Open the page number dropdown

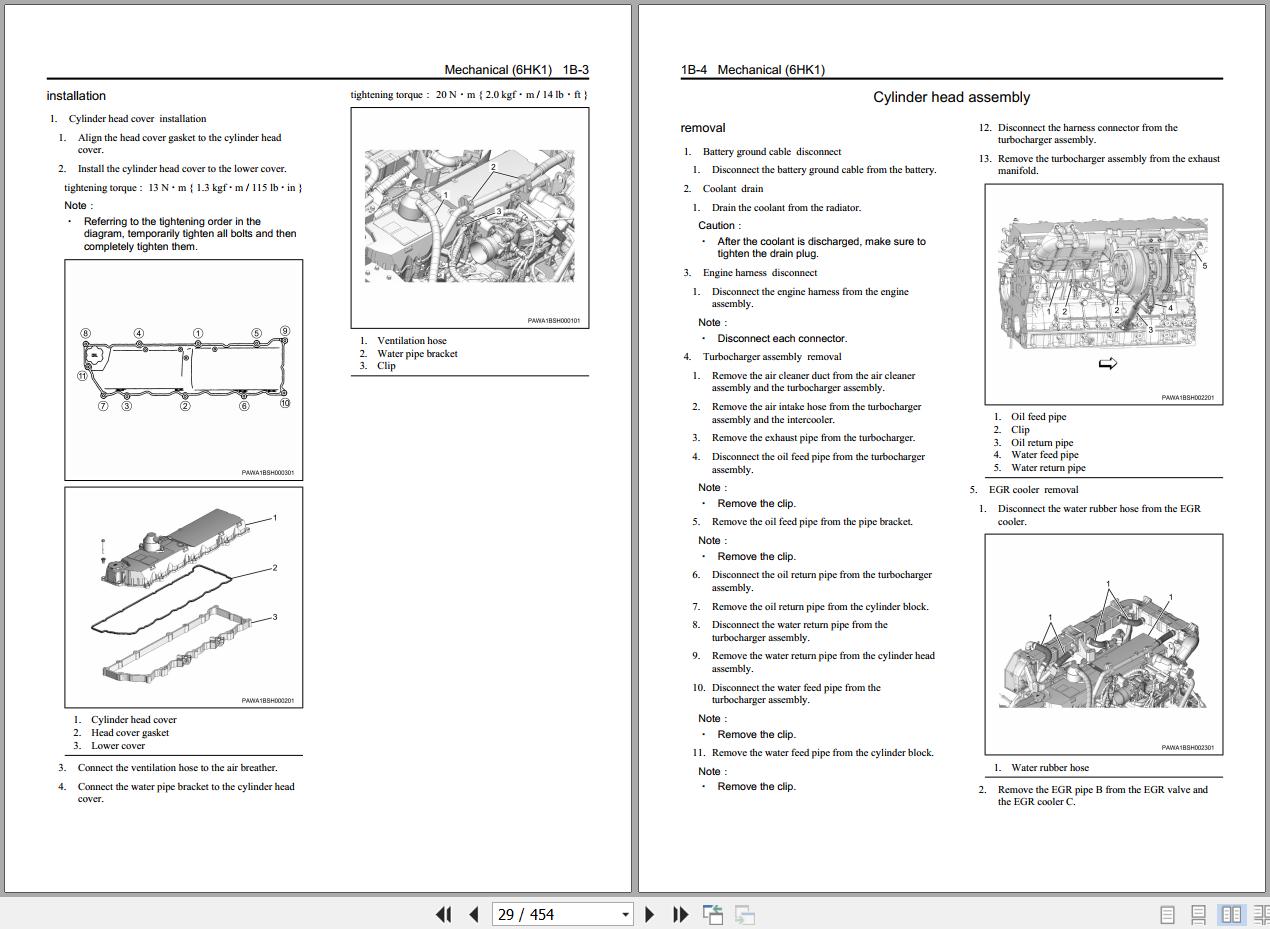(x=625, y=914)
